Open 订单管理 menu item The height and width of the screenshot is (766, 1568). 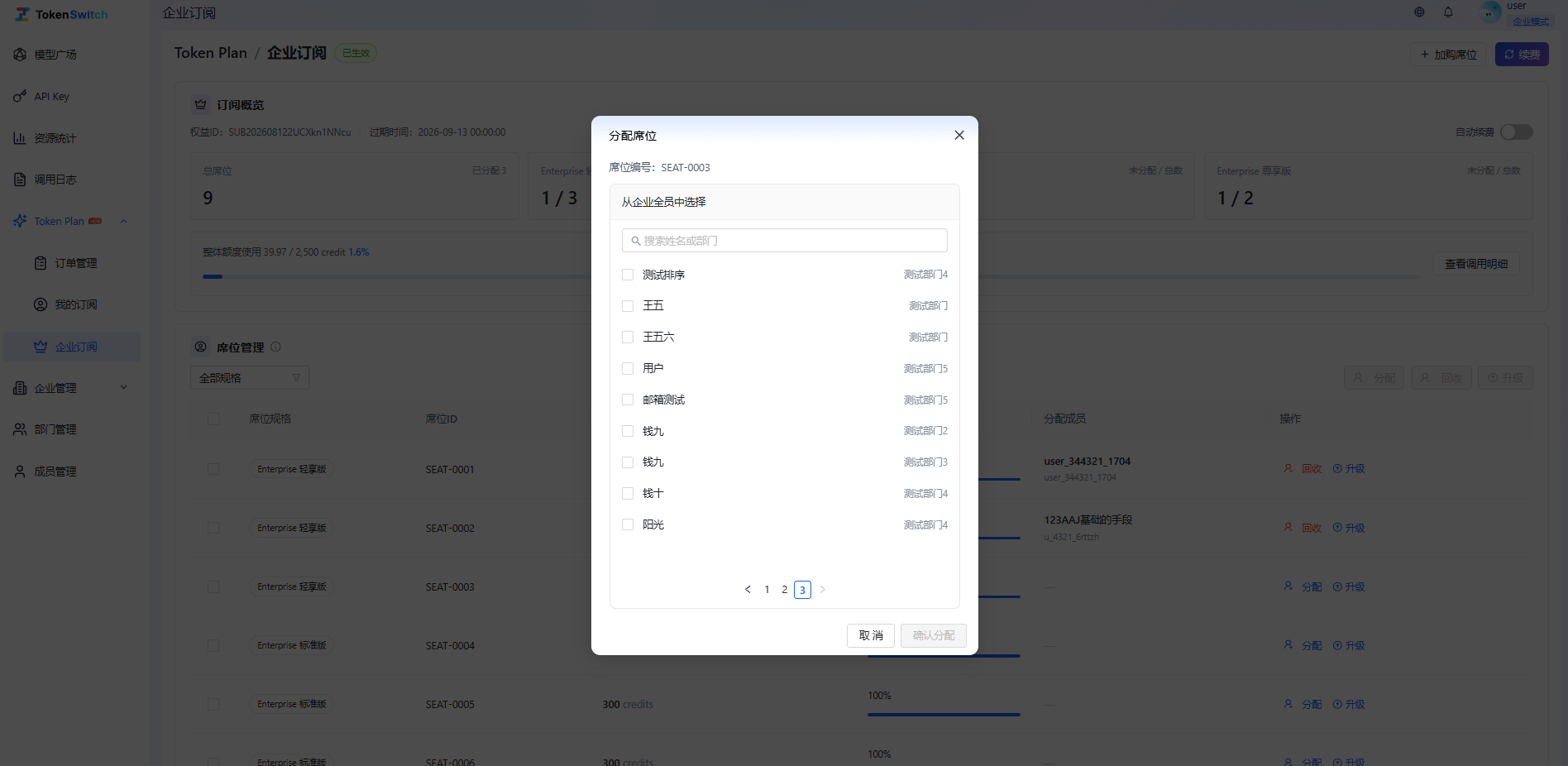(76, 263)
